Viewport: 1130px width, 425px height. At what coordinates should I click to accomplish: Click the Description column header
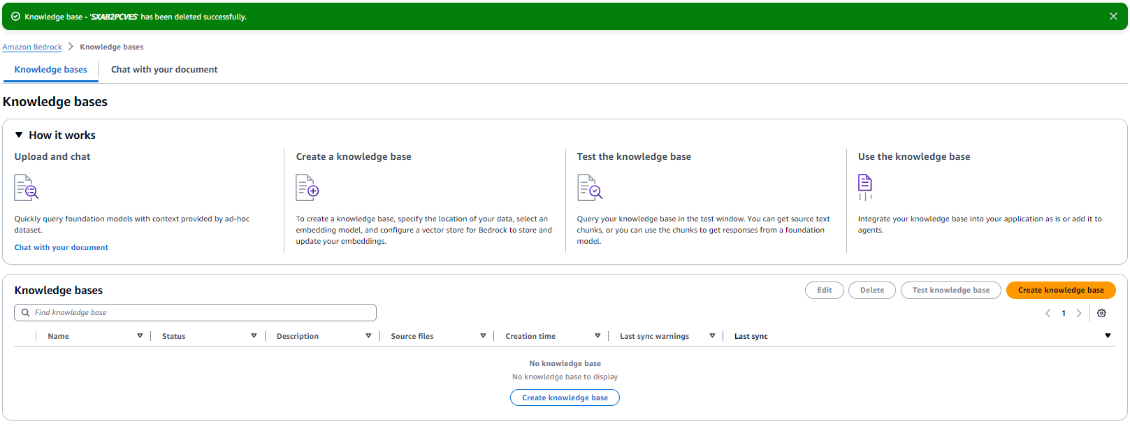[298, 336]
